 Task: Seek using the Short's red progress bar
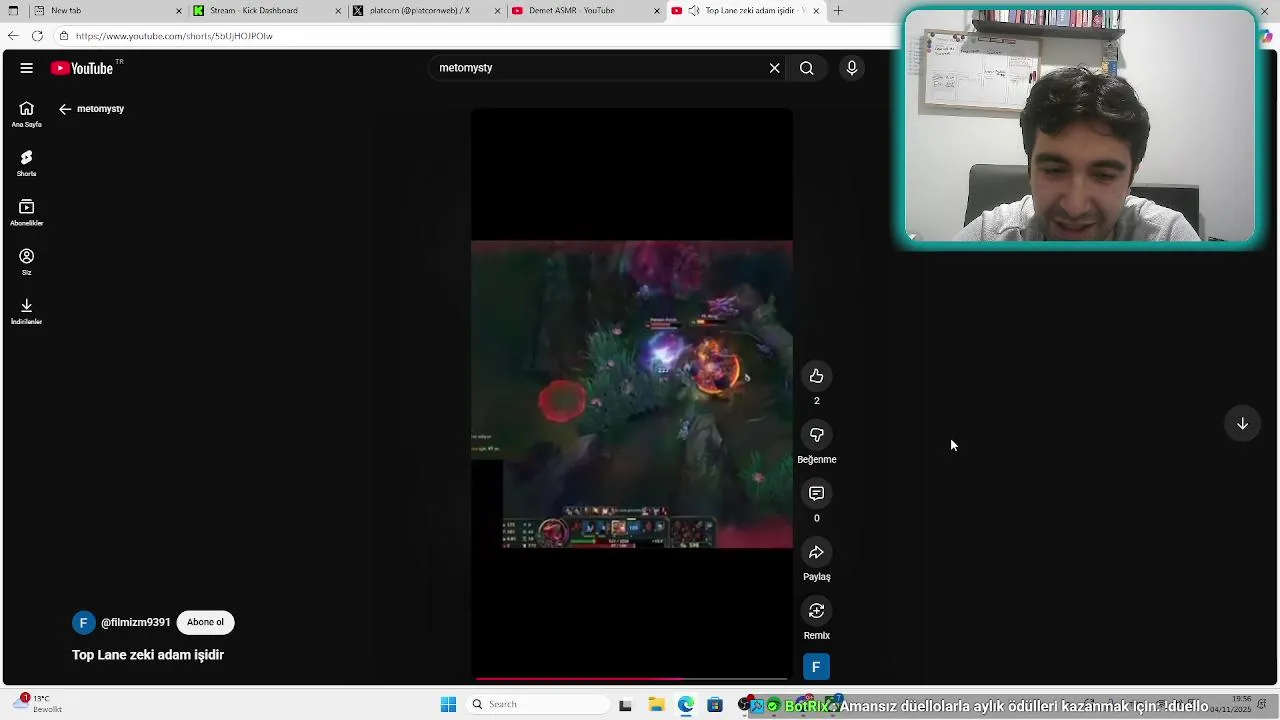coord(632,679)
